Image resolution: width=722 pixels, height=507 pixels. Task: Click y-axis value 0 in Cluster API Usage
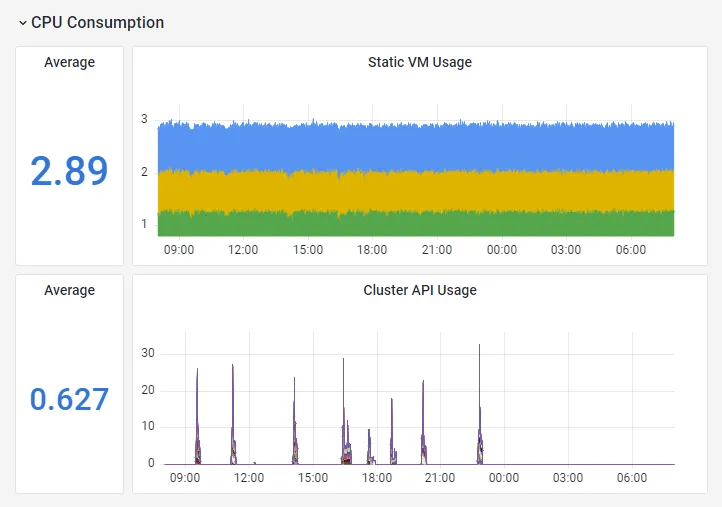pos(151,463)
